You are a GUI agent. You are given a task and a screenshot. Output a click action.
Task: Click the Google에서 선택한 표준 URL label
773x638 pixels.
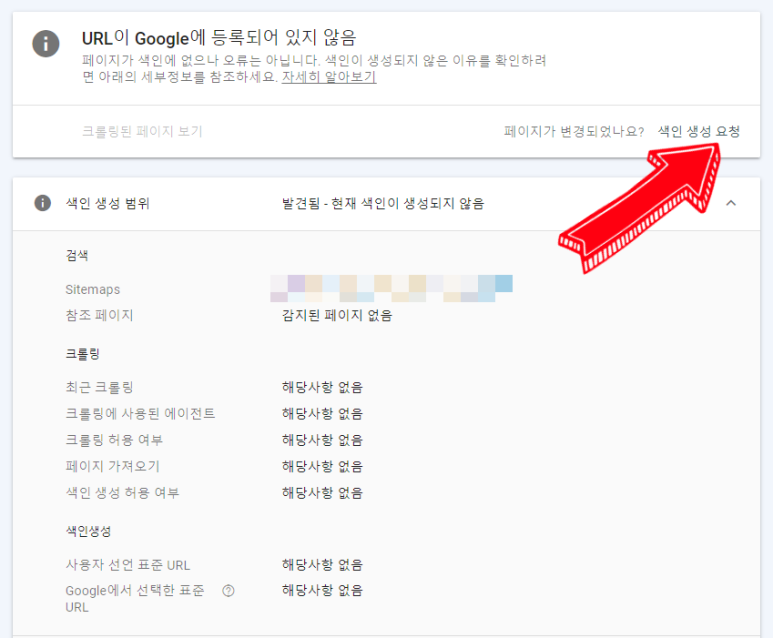click(x=135, y=599)
